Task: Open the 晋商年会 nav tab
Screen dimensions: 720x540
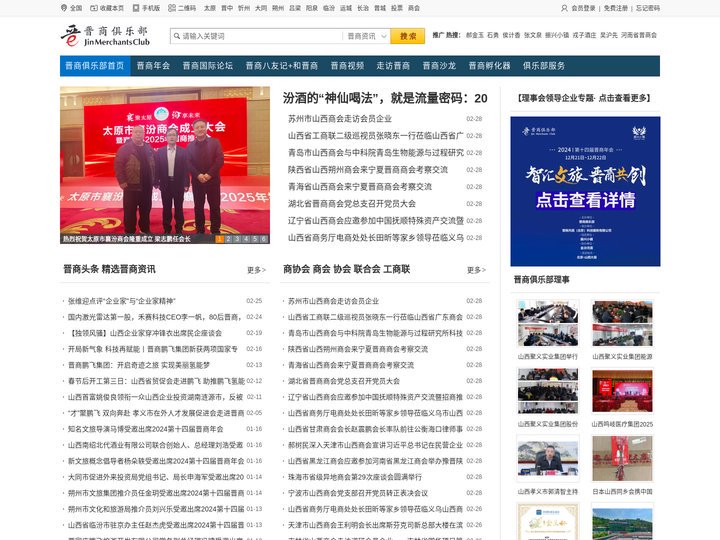Action: (x=153, y=66)
